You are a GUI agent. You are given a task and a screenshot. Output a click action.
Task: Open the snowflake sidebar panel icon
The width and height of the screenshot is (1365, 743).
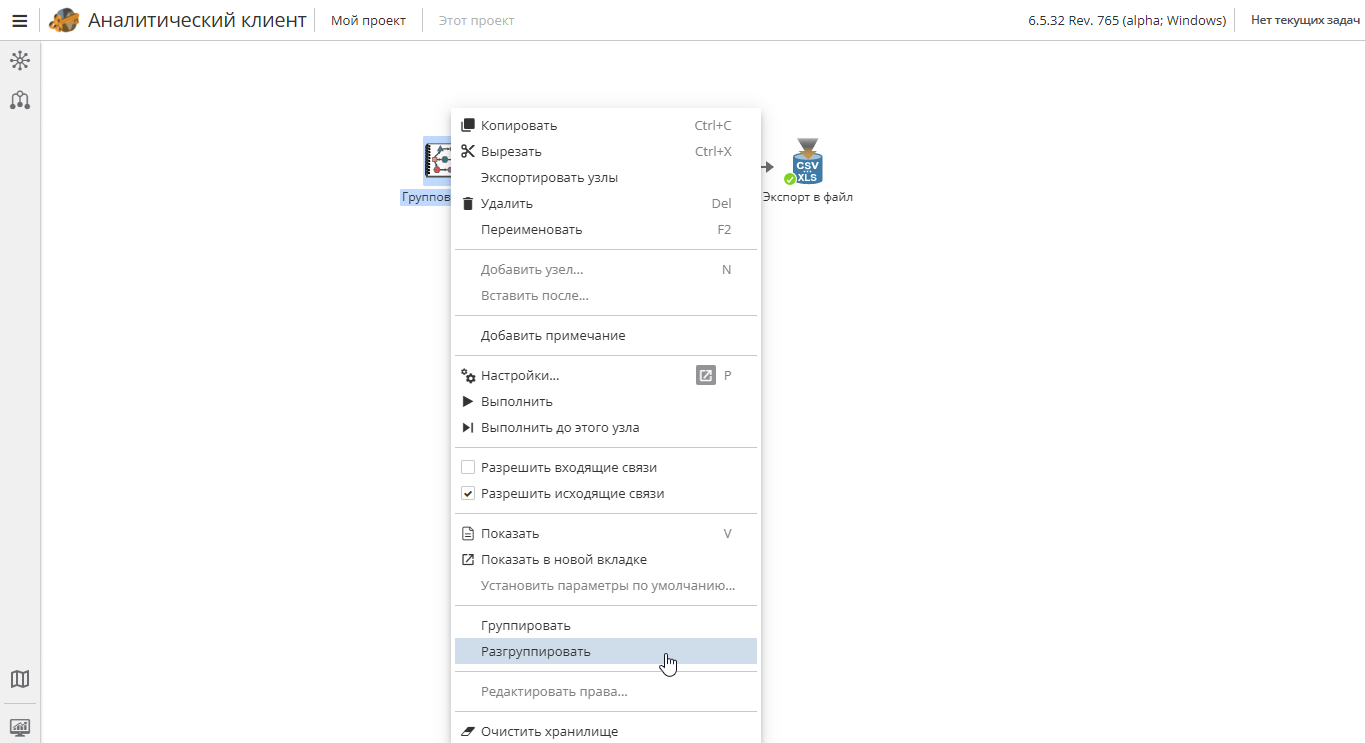click(20, 61)
